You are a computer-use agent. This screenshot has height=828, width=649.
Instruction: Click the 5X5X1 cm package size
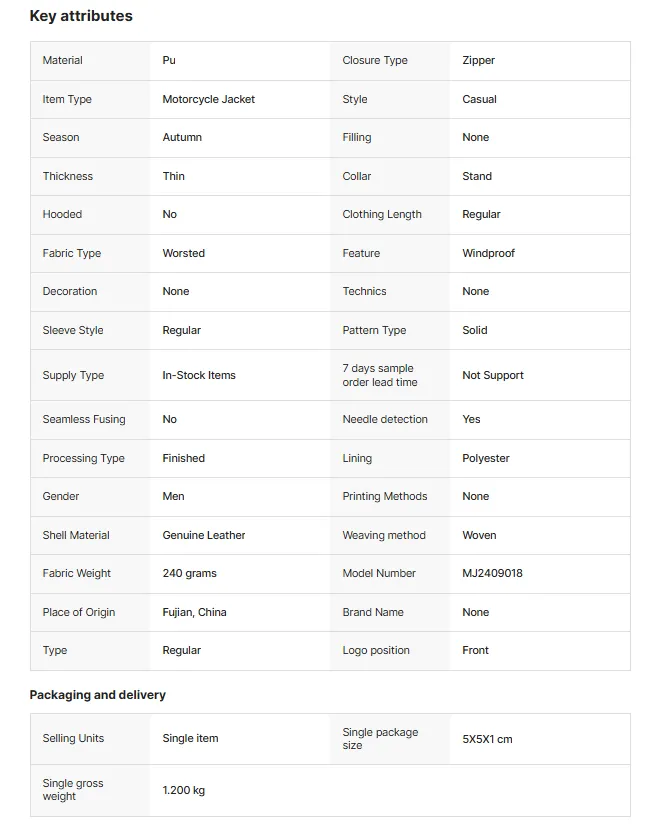tap(487, 739)
